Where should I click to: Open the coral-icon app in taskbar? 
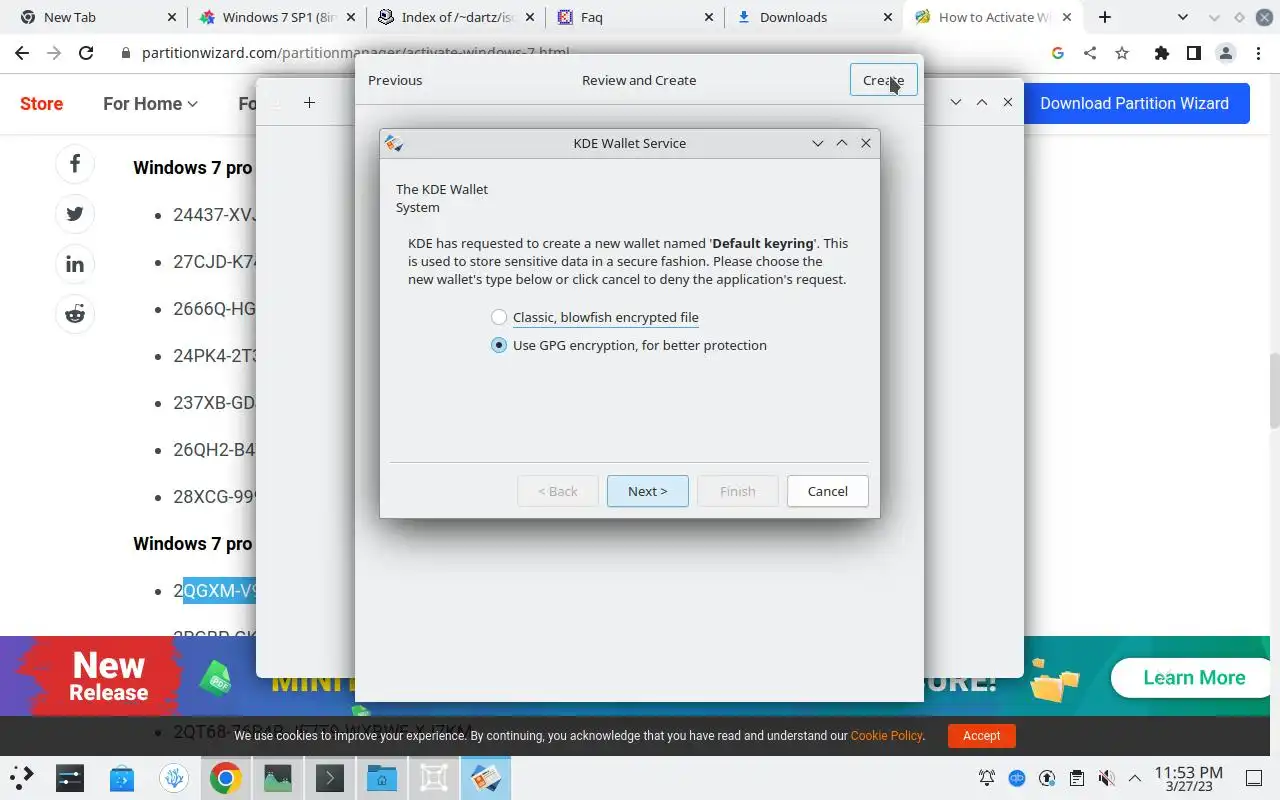174,777
